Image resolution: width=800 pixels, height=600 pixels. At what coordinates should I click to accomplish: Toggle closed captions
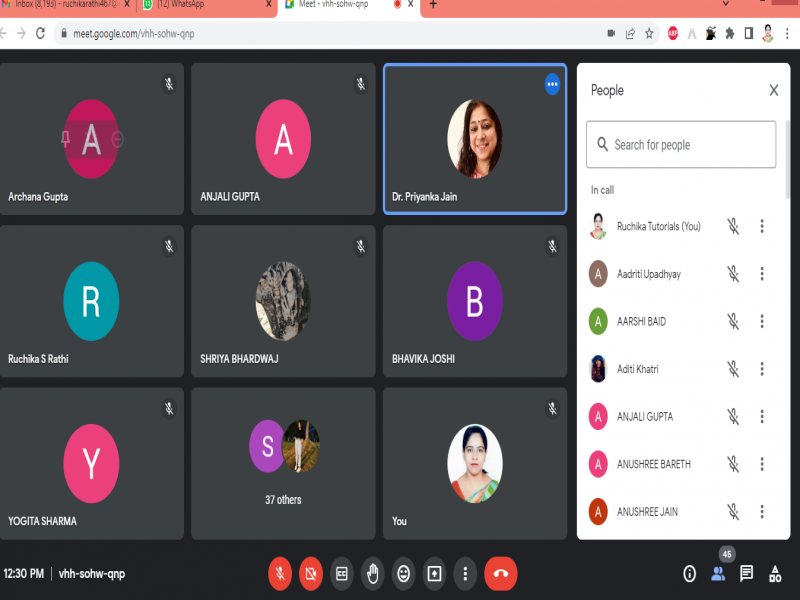pos(341,574)
